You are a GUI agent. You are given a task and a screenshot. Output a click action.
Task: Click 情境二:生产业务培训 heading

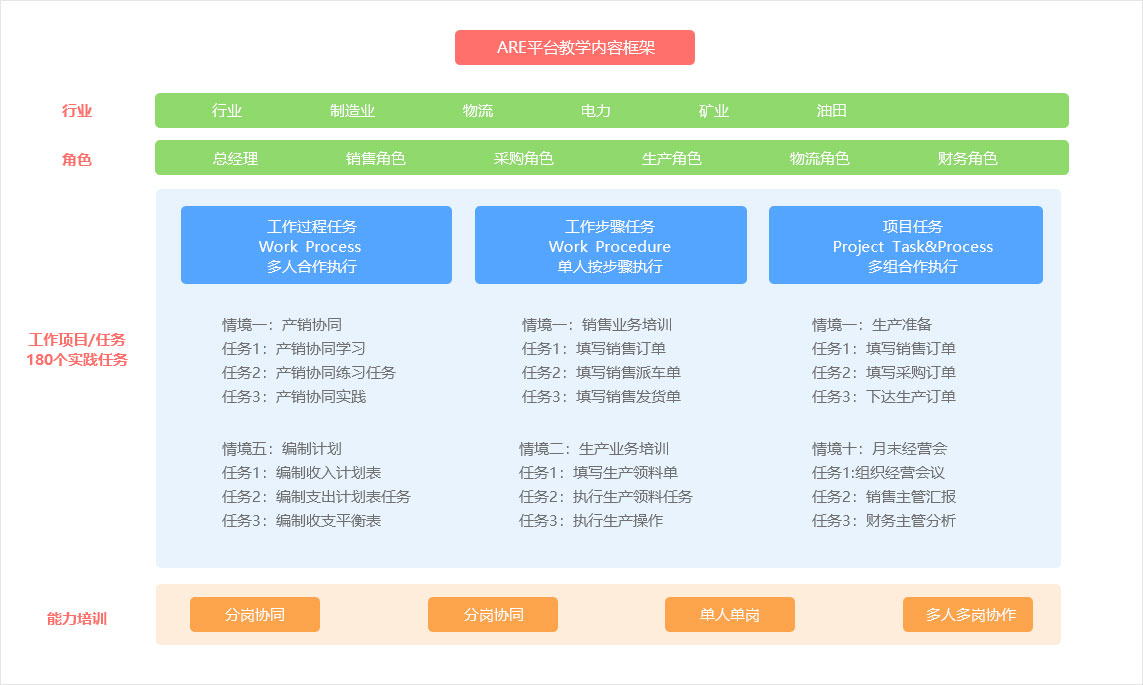point(594,449)
